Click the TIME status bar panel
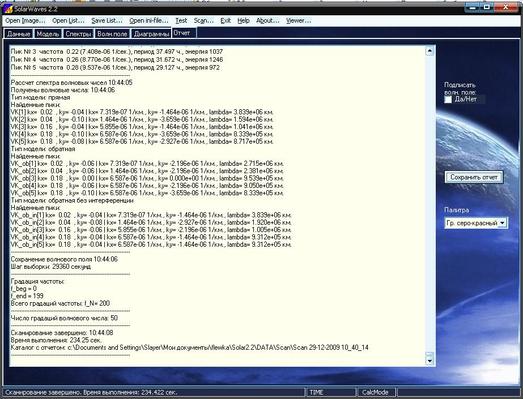Image resolution: width=523 pixels, height=399 pixels. [x=331, y=392]
